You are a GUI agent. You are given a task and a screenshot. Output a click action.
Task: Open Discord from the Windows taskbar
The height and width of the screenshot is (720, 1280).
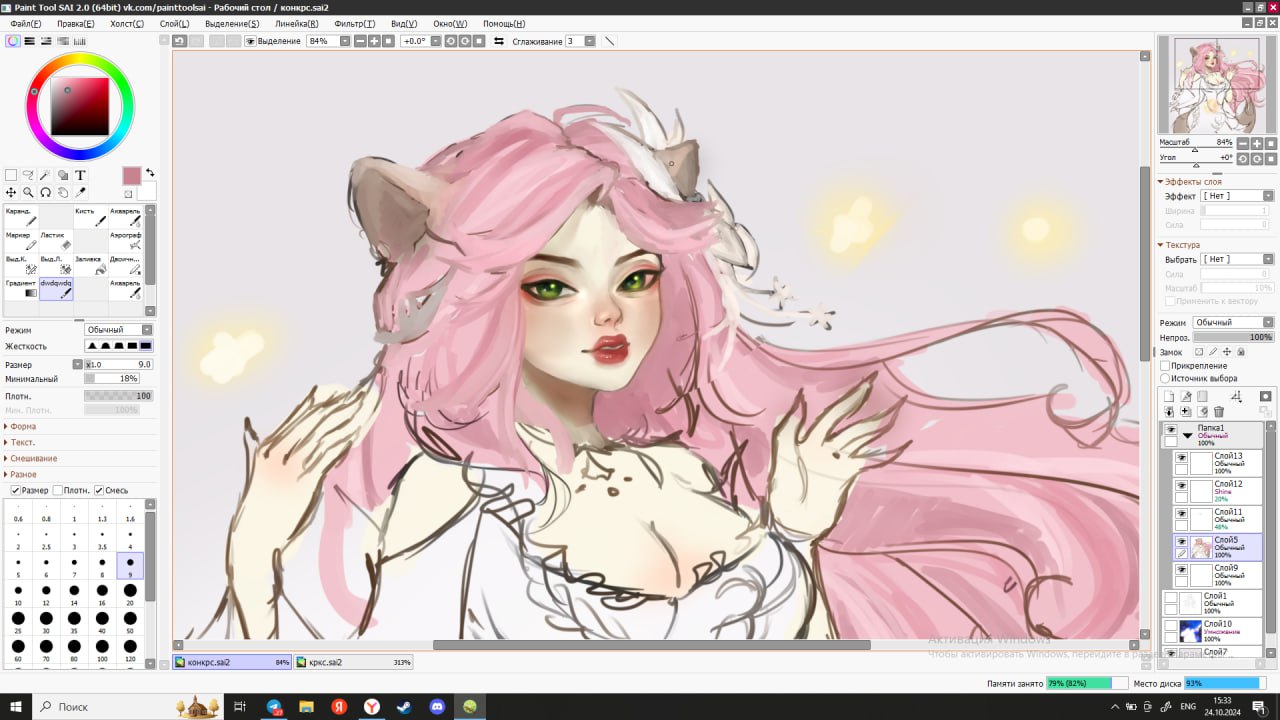[x=437, y=706]
